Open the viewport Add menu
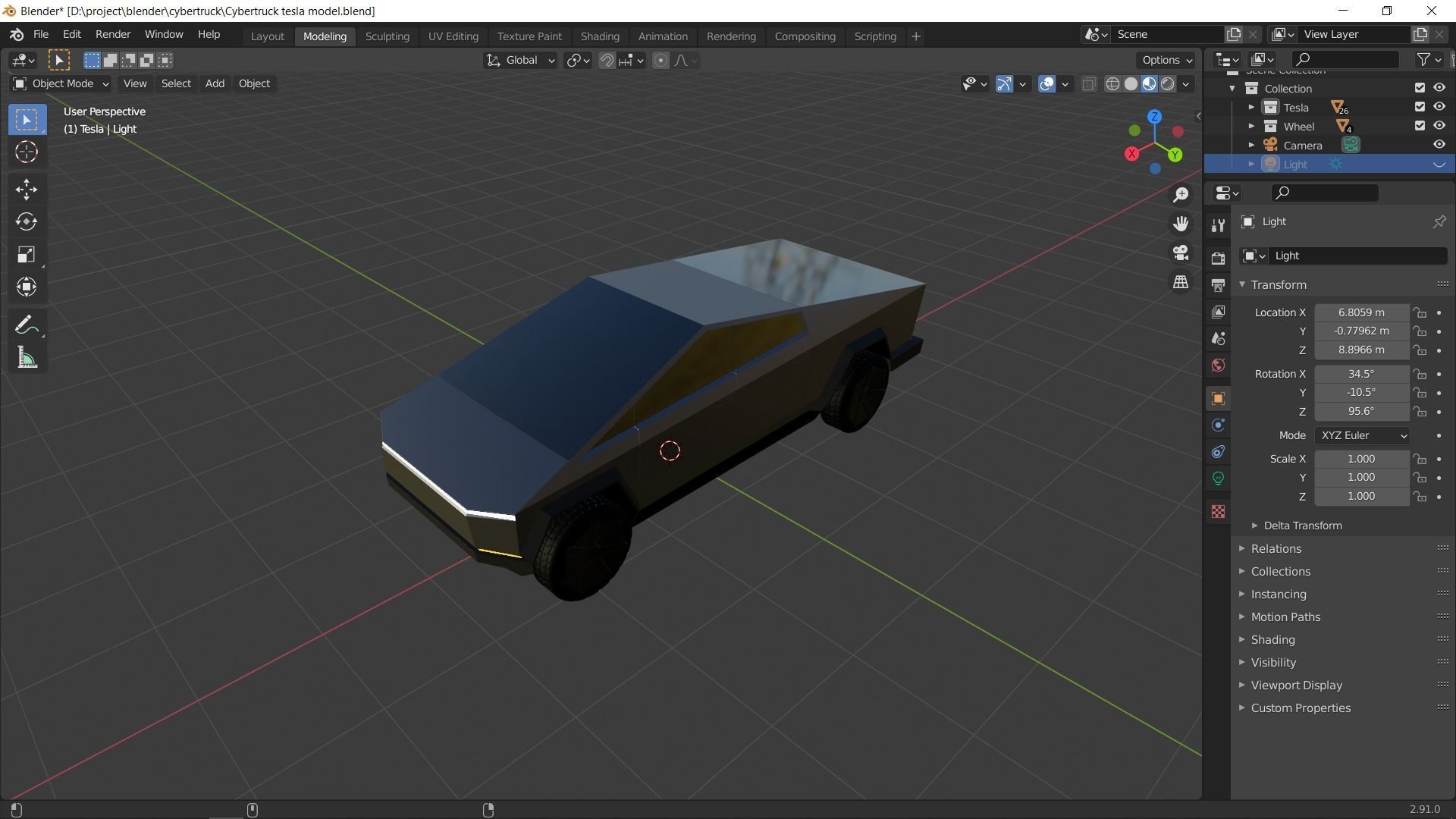The image size is (1456, 819). tap(215, 83)
